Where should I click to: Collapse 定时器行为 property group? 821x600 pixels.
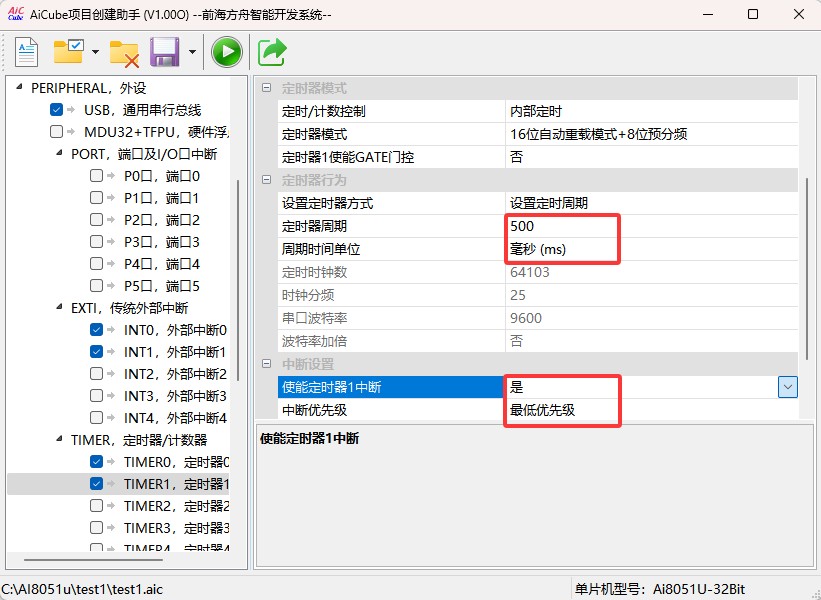(x=267, y=180)
